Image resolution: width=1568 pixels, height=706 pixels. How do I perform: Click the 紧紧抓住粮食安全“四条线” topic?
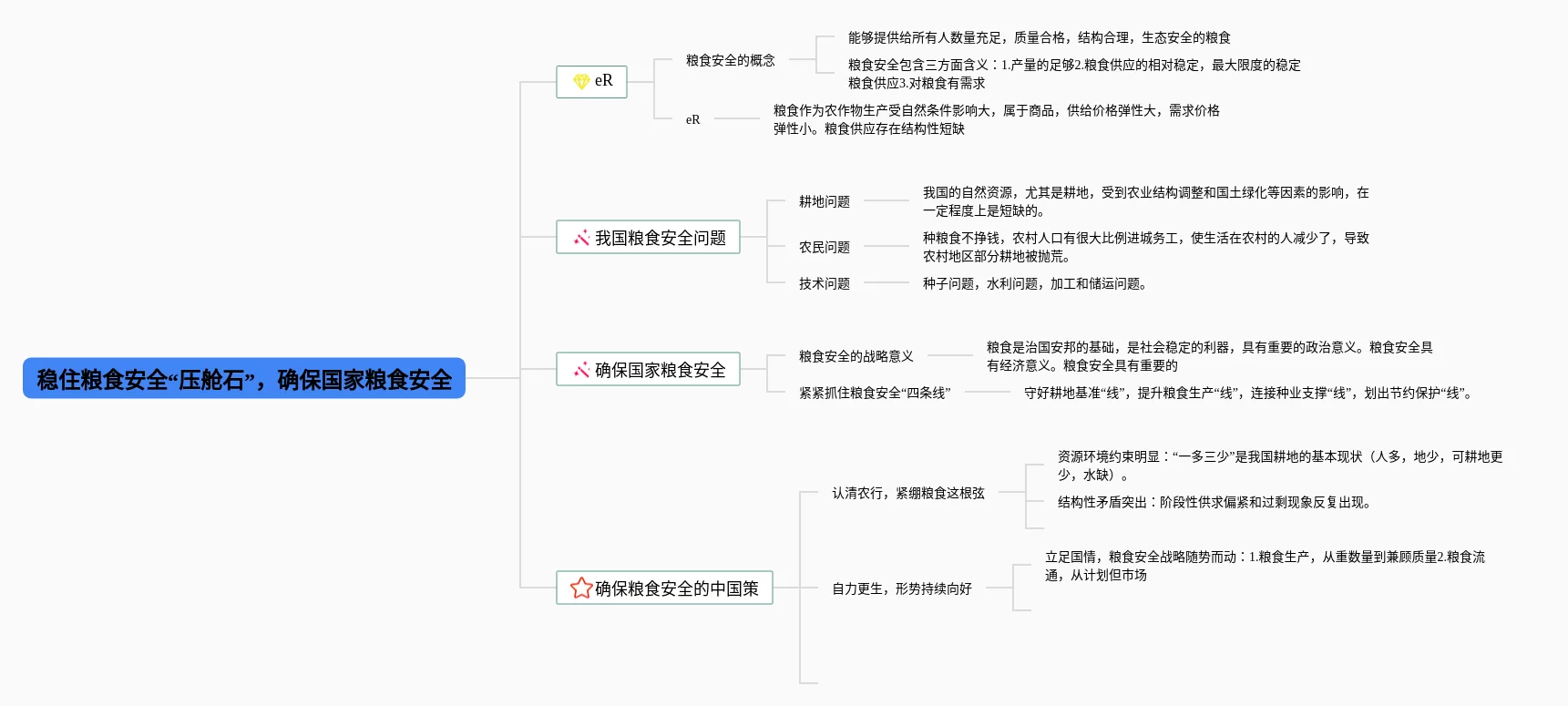pyautogui.click(x=874, y=393)
